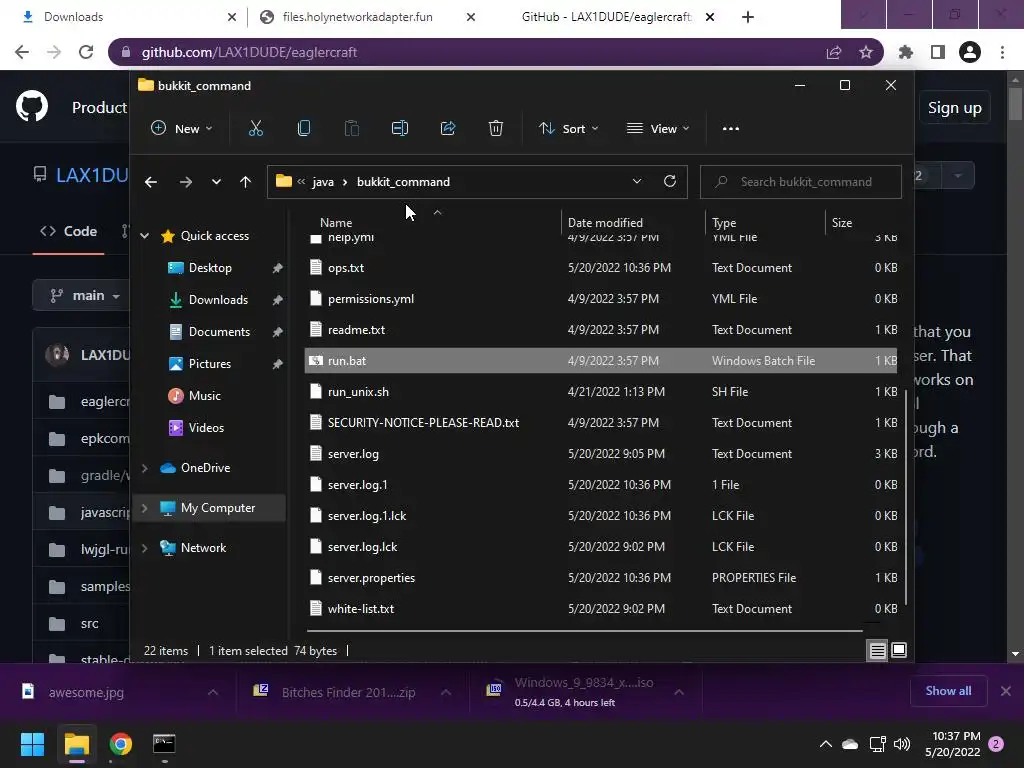The image size is (1024, 768).
Task: Sort files by Date modified column
Action: 605,223
